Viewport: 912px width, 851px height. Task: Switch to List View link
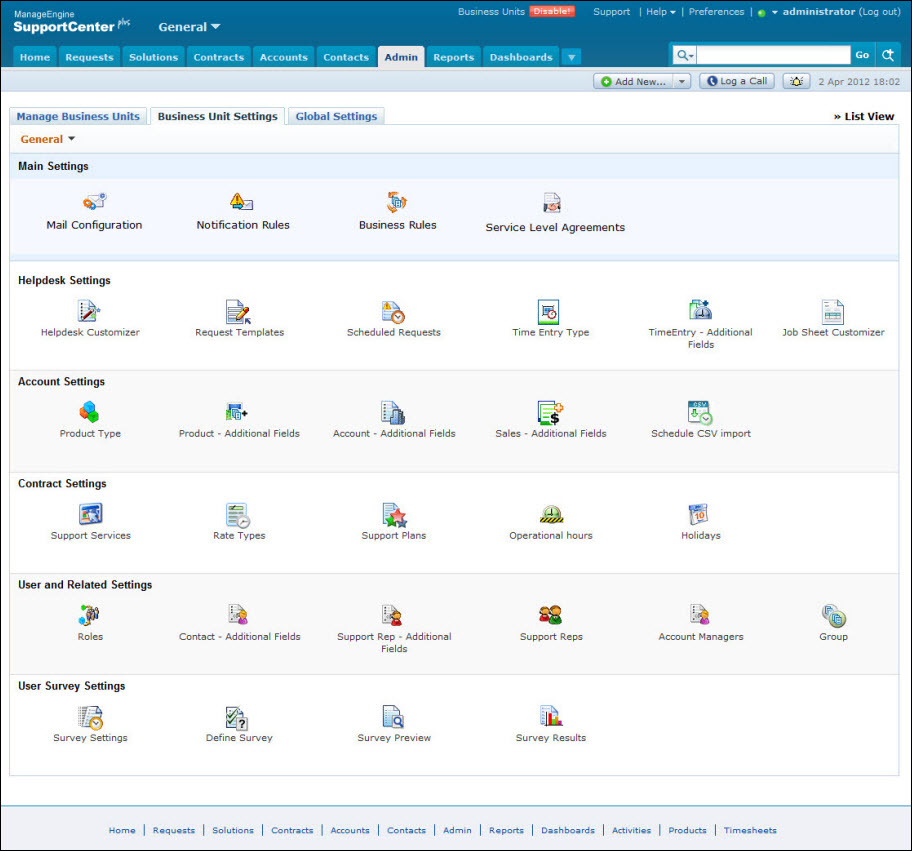tap(864, 116)
